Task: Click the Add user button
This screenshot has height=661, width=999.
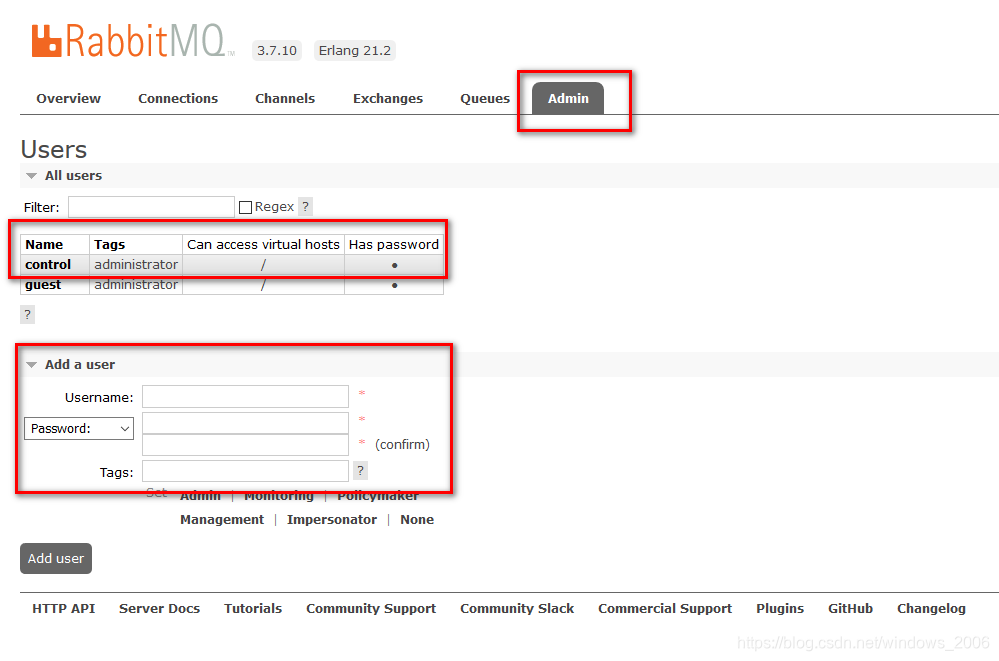Action: pyautogui.click(x=56, y=558)
